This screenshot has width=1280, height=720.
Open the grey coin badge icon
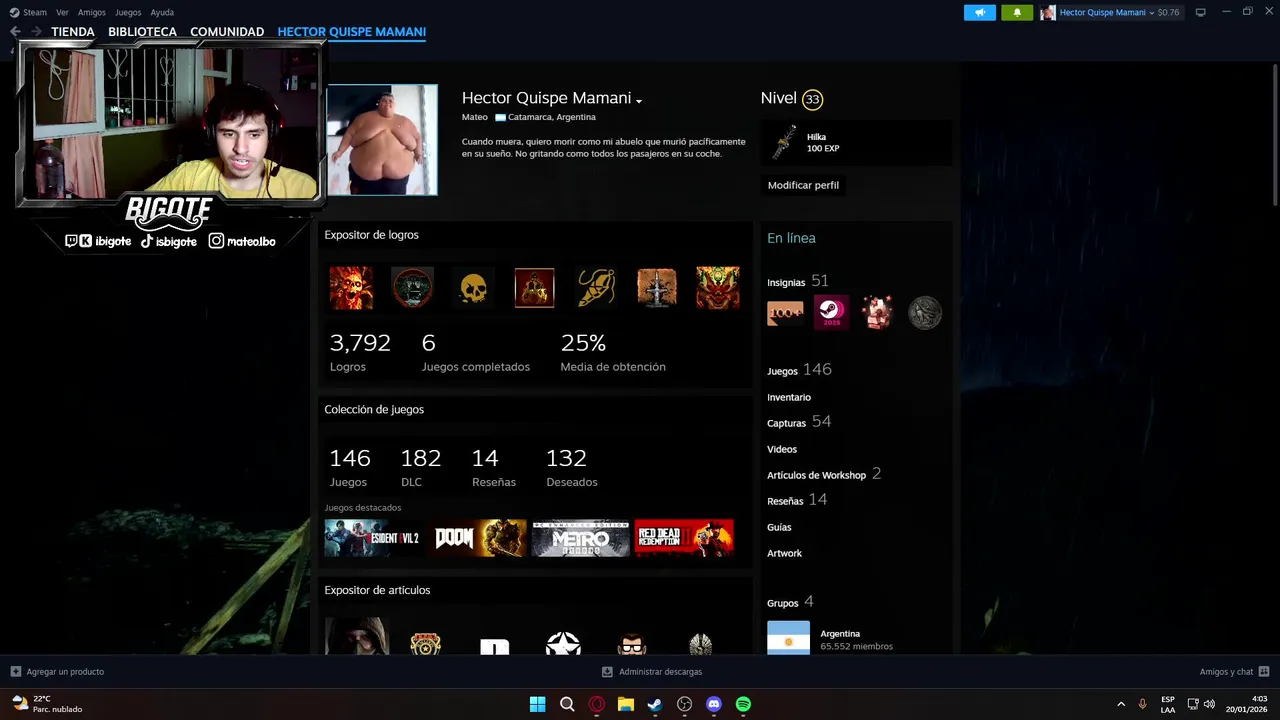(x=925, y=313)
